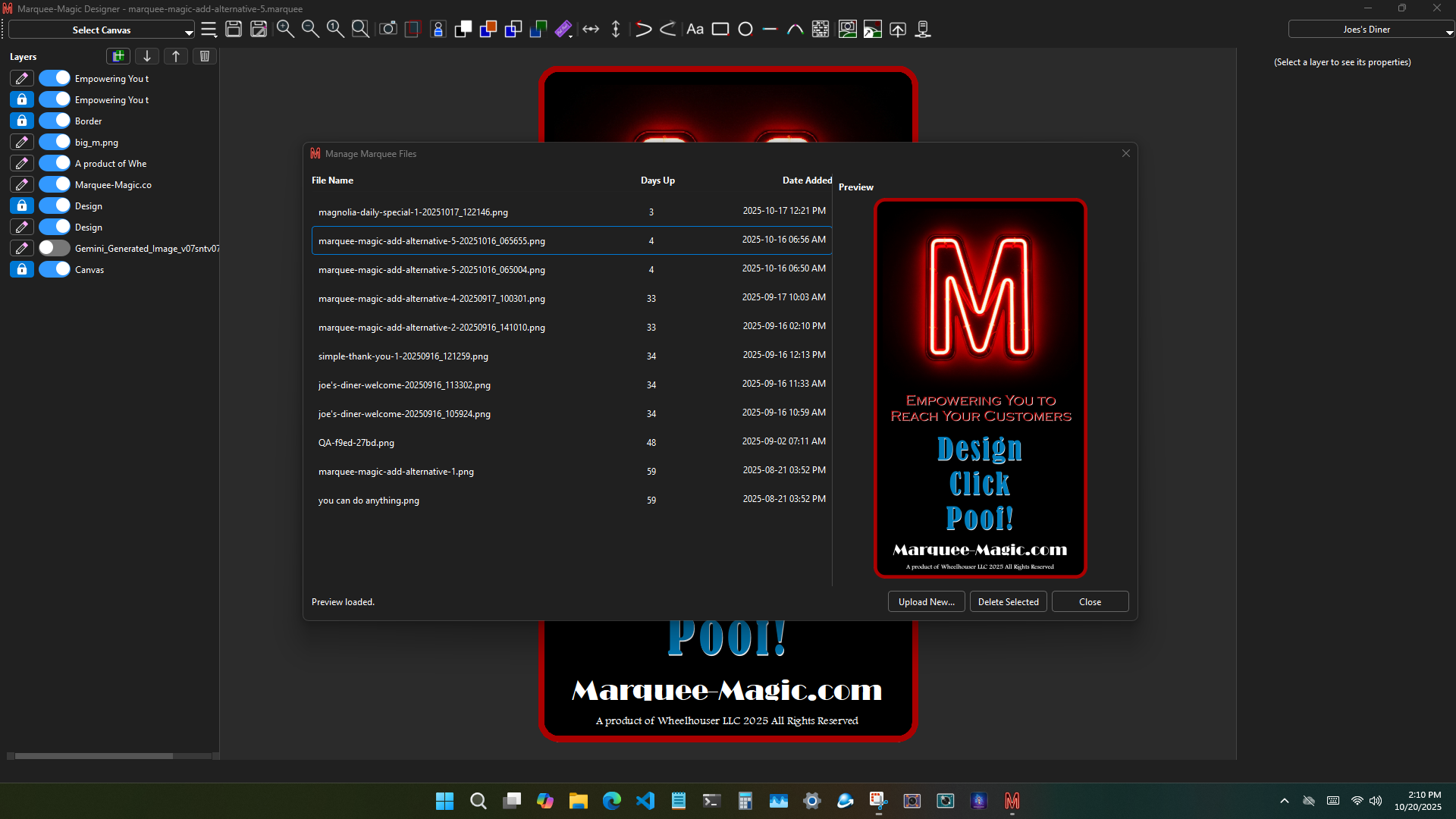This screenshot has height=819, width=1456.
Task: Open the Select Canvas dropdown
Action: tap(102, 30)
